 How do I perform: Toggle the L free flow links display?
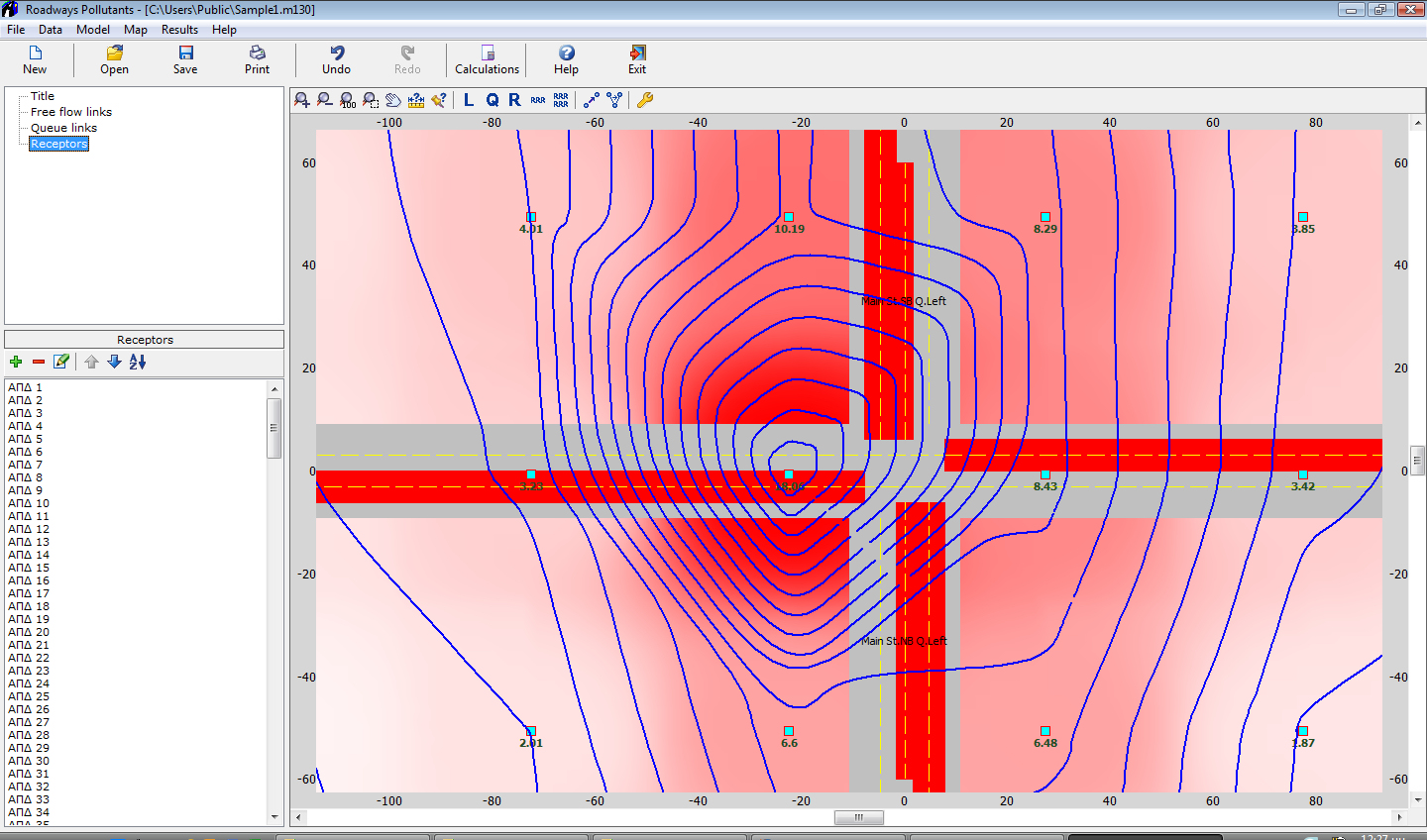[x=469, y=100]
